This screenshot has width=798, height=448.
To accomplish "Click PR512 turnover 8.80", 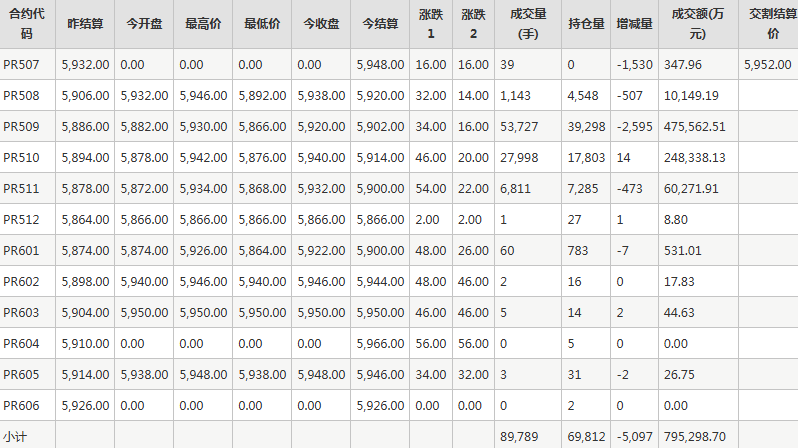I will pos(676,220).
